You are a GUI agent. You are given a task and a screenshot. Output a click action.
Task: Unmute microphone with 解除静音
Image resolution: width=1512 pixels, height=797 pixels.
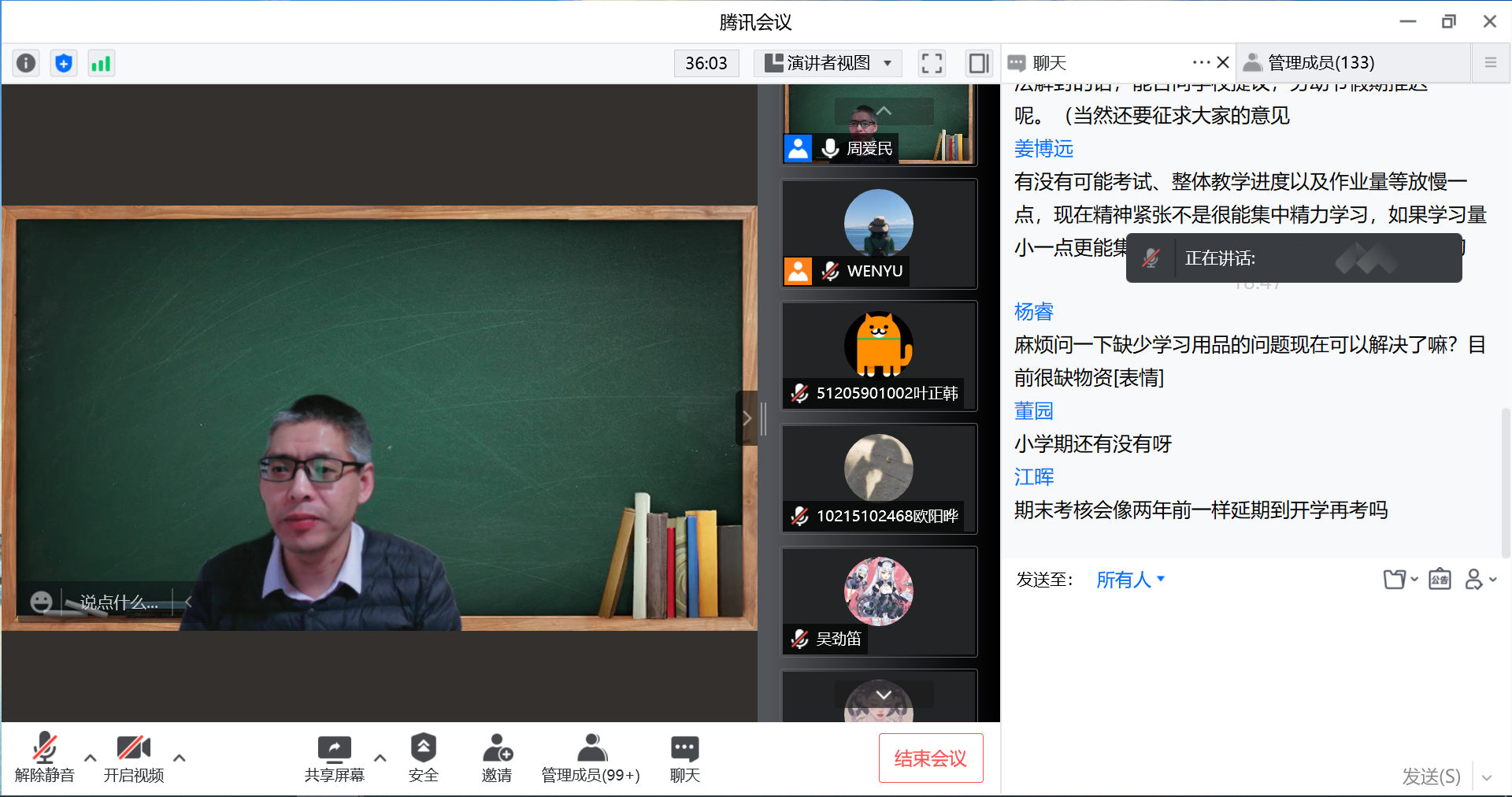tap(45, 758)
